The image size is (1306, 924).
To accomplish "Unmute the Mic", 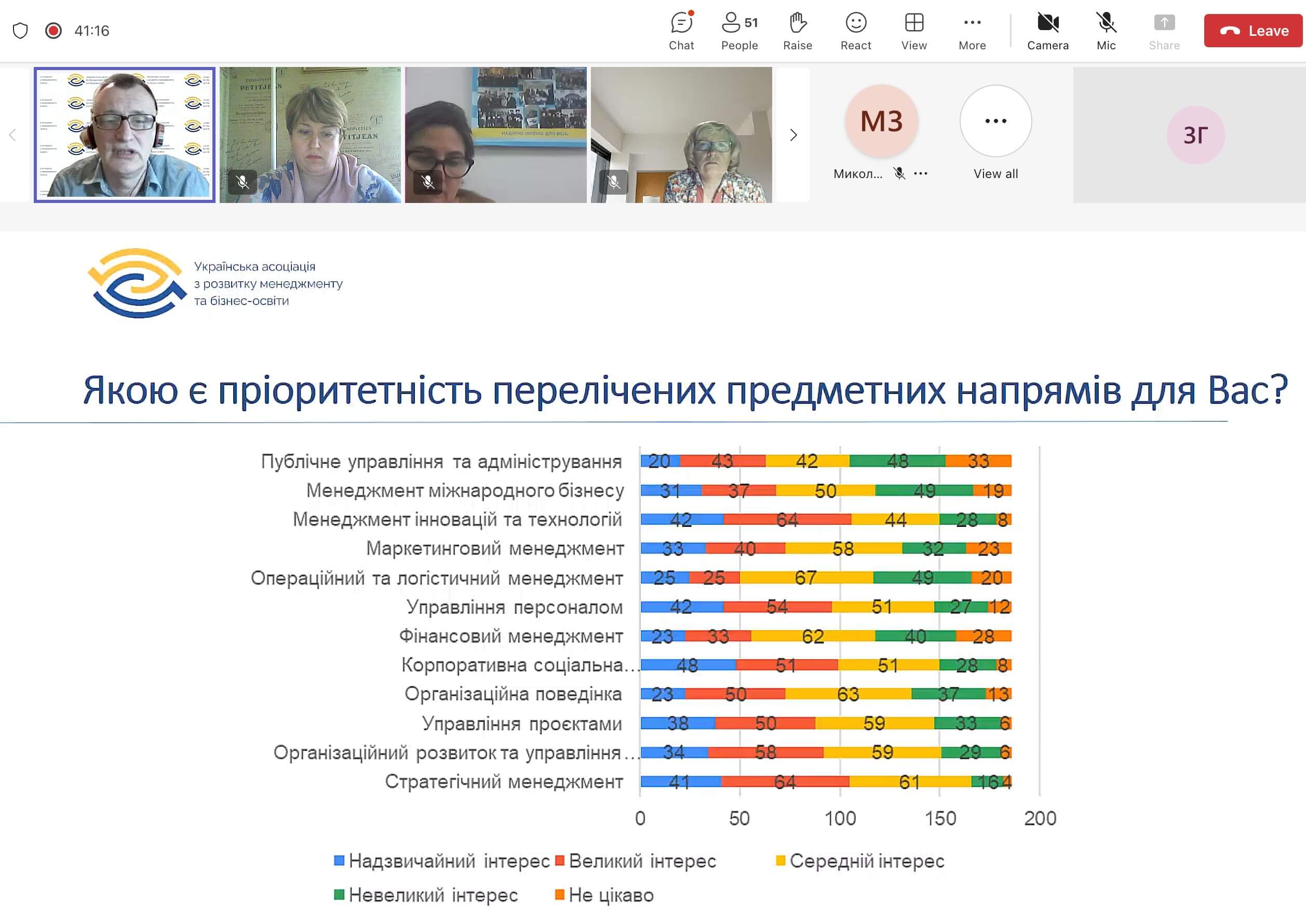I will click(1105, 31).
